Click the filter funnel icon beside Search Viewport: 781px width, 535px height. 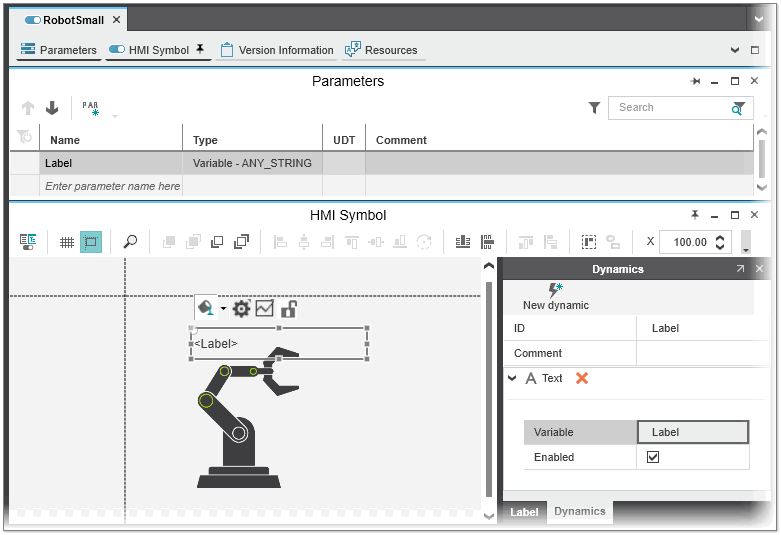point(594,108)
